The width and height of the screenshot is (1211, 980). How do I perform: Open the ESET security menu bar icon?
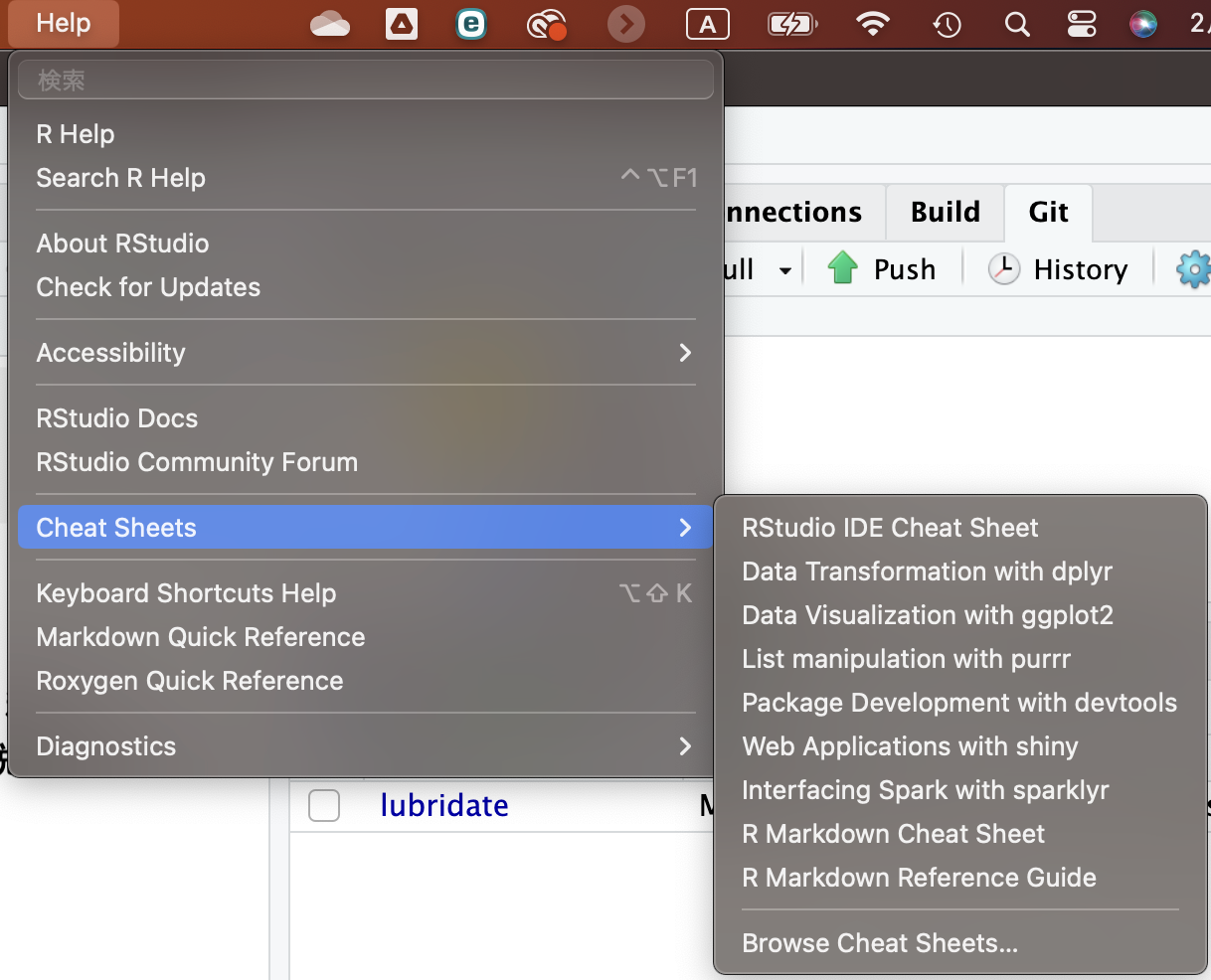[x=471, y=24]
